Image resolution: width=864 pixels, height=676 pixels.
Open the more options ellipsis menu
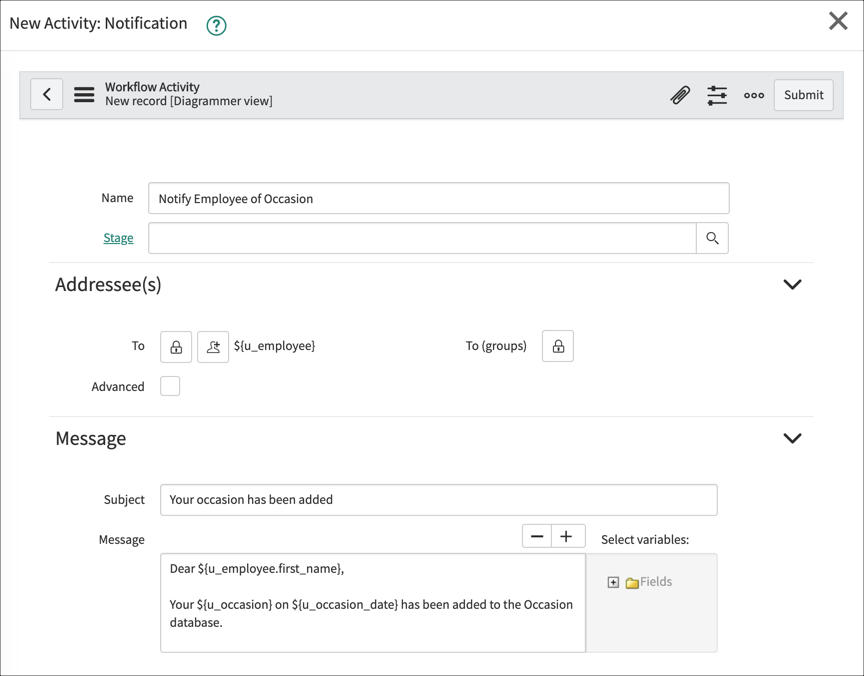pyautogui.click(x=755, y=94)
